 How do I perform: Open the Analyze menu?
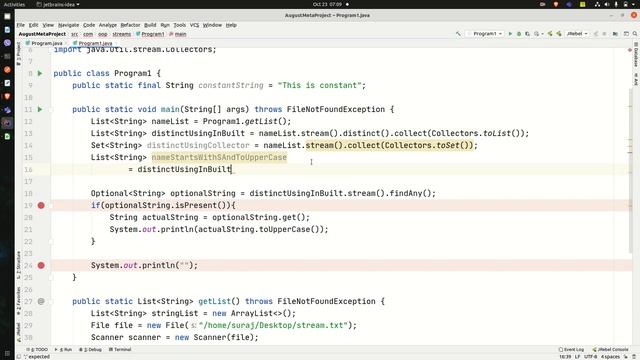(108, 25)
